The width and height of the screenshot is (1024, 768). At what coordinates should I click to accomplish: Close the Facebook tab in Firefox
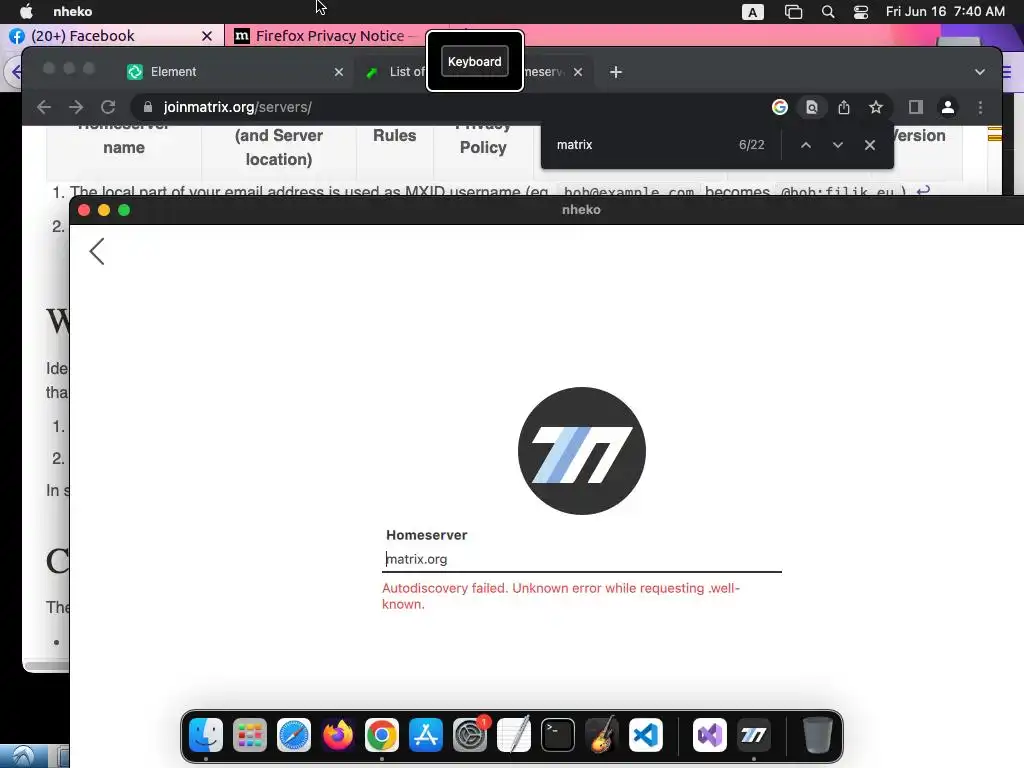(207, 36)
